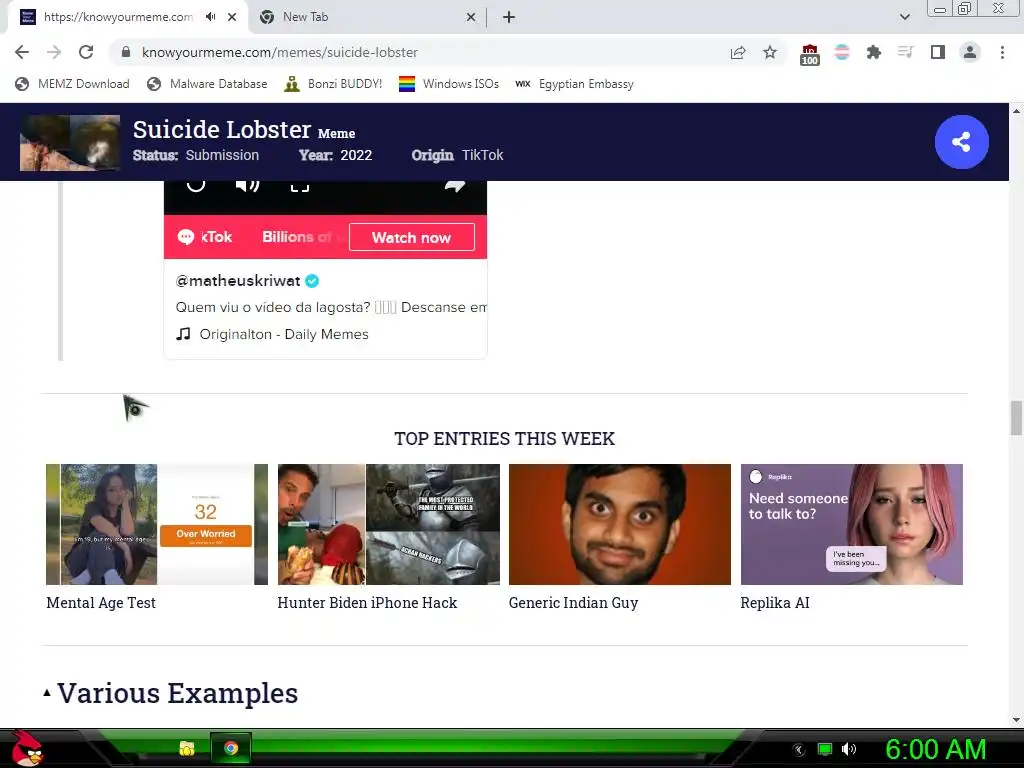Collapse the Various Examples section
The width and height of the screenshot is (1024, 768).
(x=47, y=693)
